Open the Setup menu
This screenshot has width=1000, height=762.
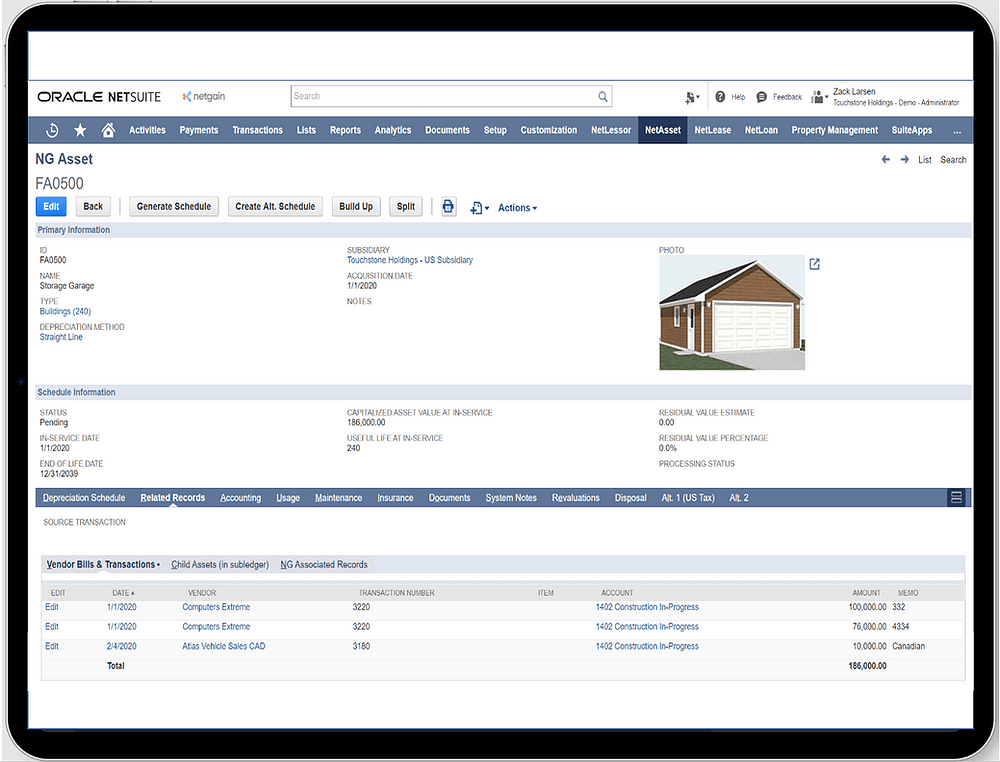(495, 130)
